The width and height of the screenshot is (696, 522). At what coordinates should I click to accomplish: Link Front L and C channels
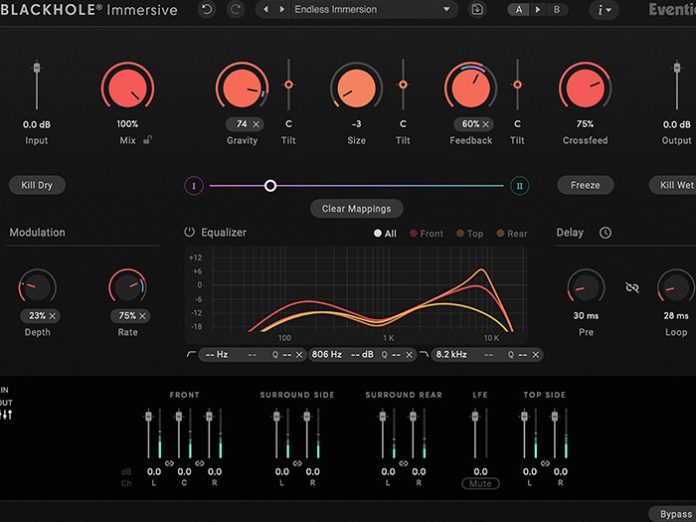(x=169, y=463)
